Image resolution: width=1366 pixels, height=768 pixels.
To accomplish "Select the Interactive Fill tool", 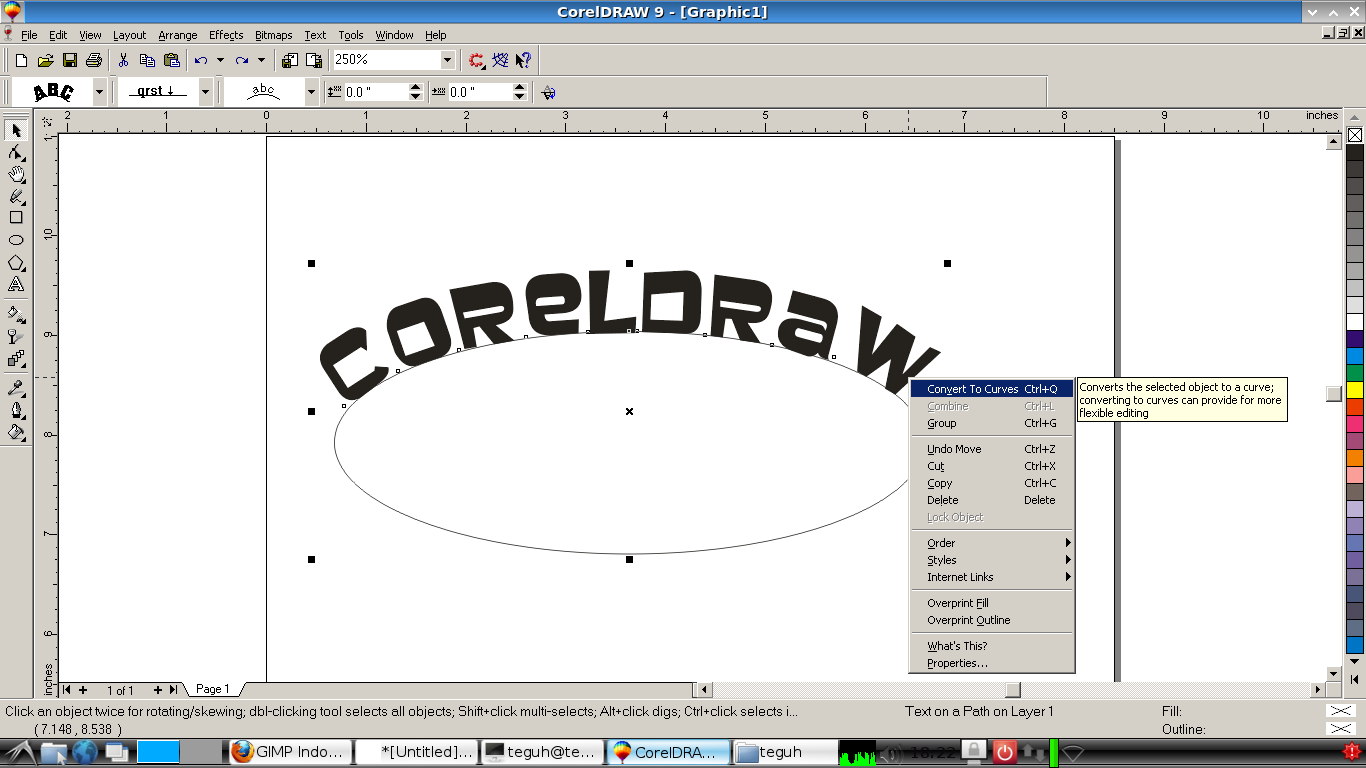I will click(16, 314).
